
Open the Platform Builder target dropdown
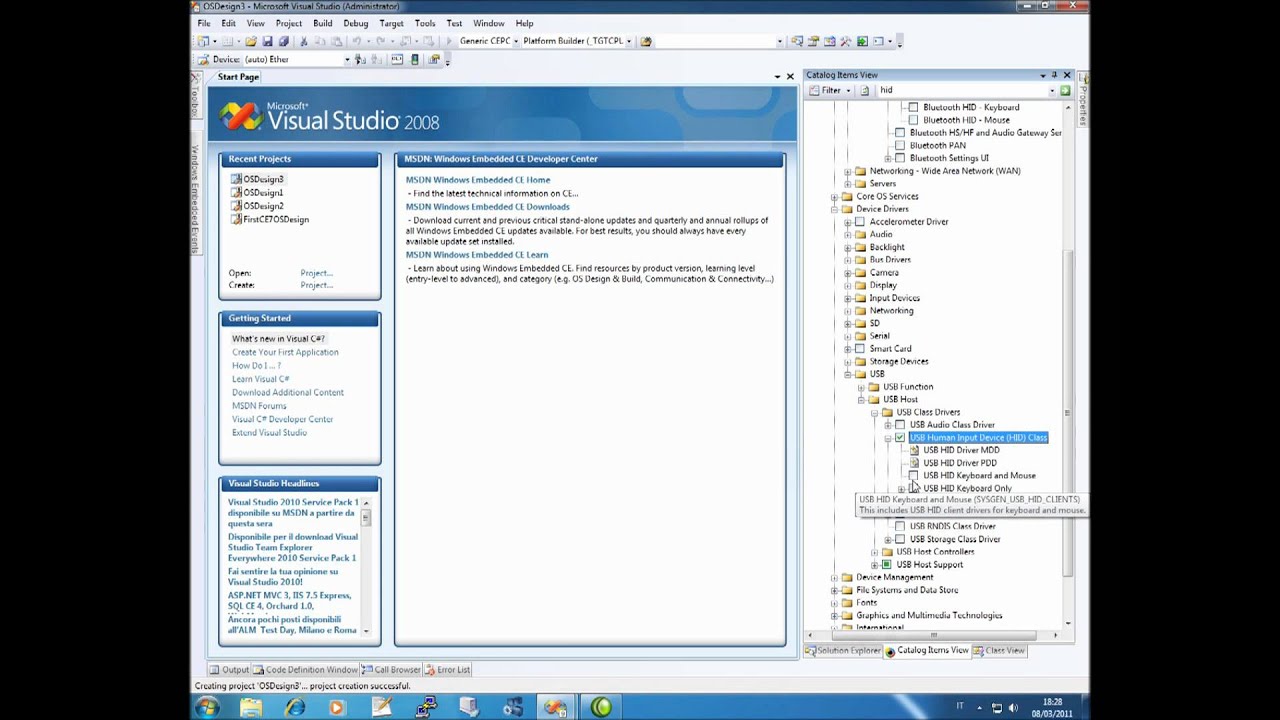coord(628,41)
